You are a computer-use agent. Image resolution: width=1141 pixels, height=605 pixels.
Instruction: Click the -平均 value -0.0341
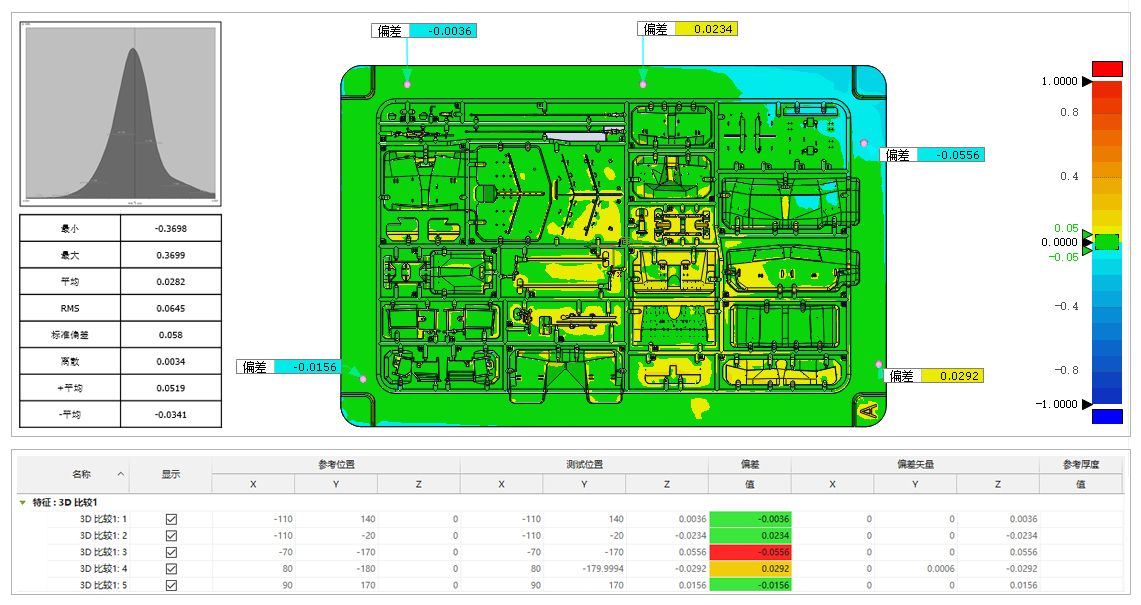[x=171, y=414]
